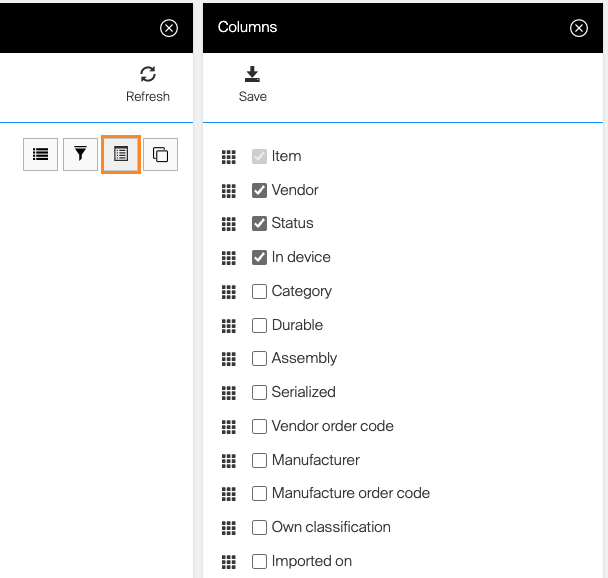The image size is (608, 578).
Task: Select the Vendor order code label
Action: tap(332, 426)
